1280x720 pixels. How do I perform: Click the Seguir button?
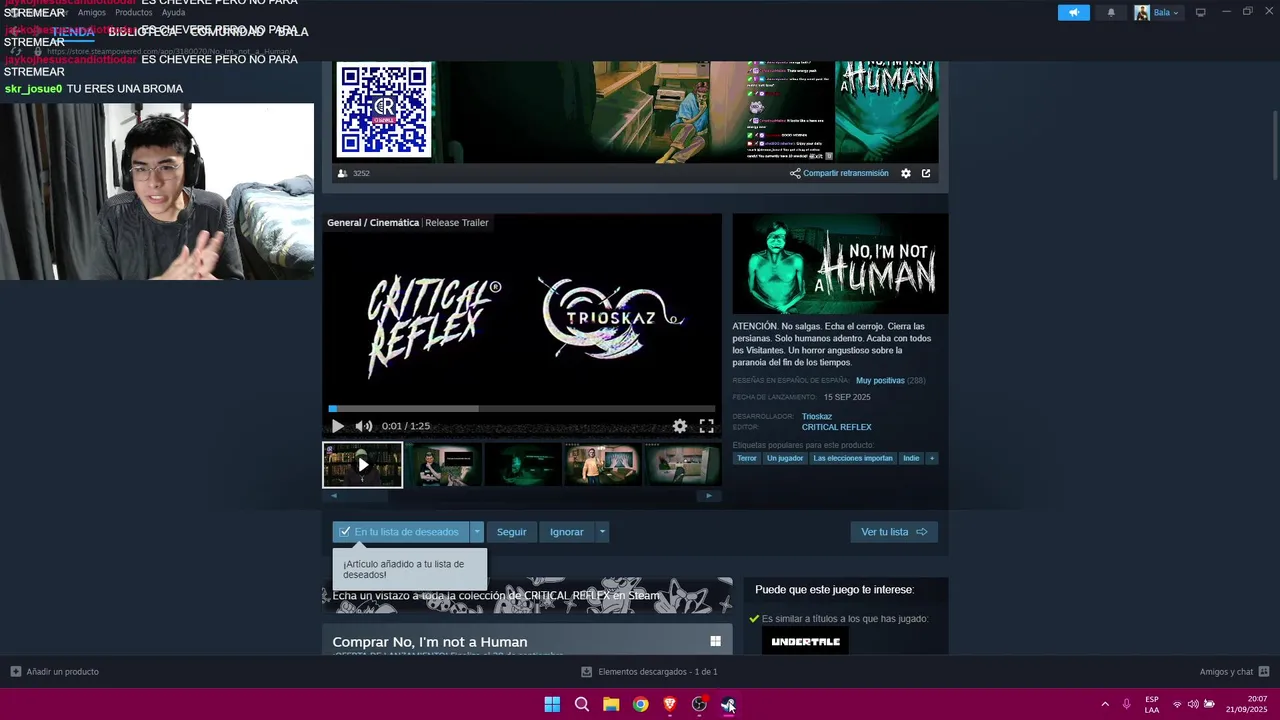tap(511, 532)
